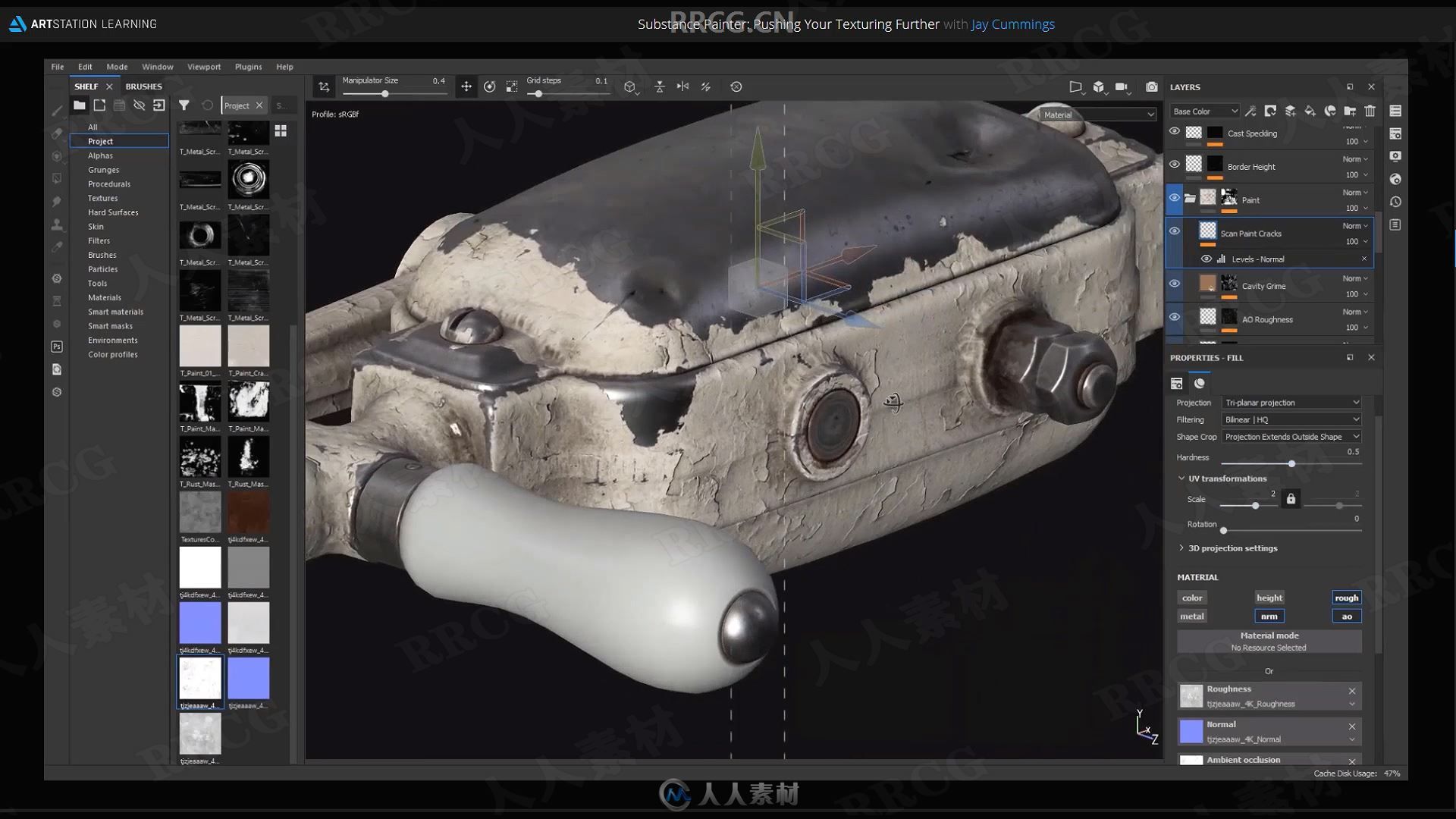Open the camera screenshot icon in viewport toolbar
Viewport: 1456px width, 819px height.
1151,86
